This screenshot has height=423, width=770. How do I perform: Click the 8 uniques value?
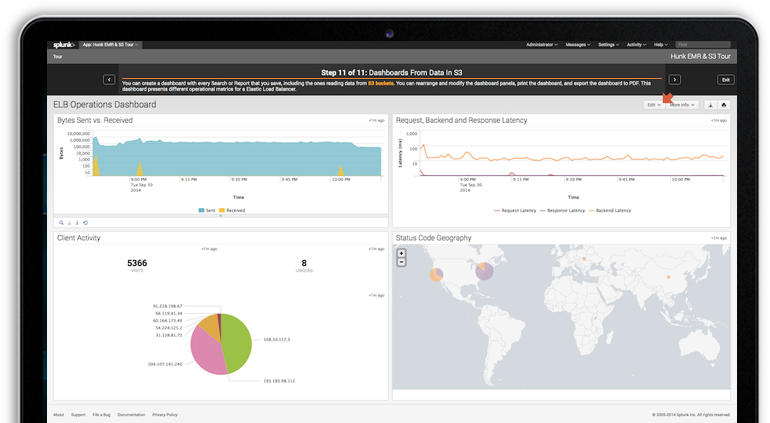(x=304, y=263)
